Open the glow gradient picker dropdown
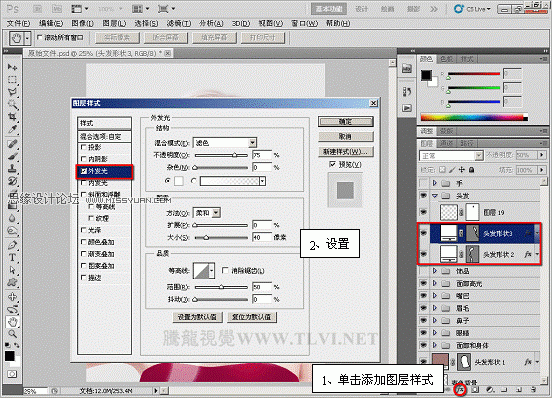 point(262,181)
